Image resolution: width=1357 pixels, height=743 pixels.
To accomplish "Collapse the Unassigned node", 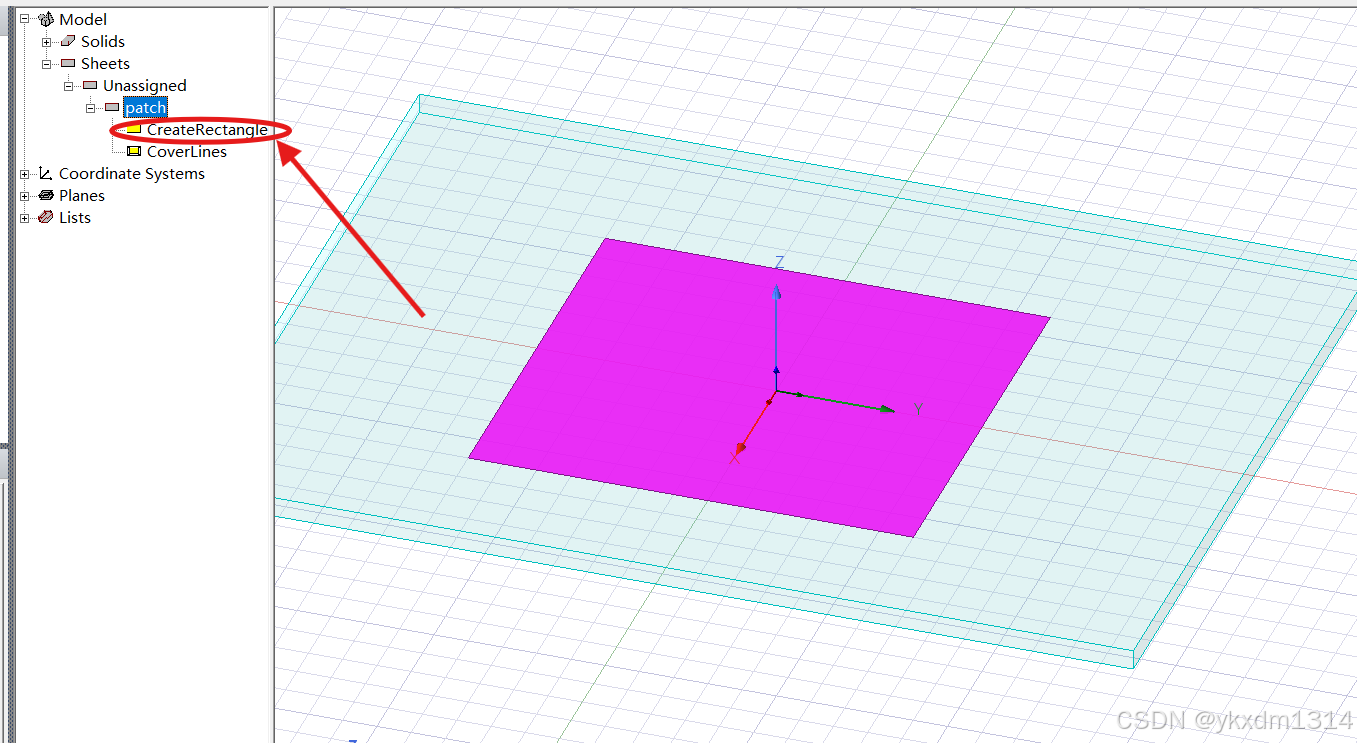I will click(x=68, y=86).
